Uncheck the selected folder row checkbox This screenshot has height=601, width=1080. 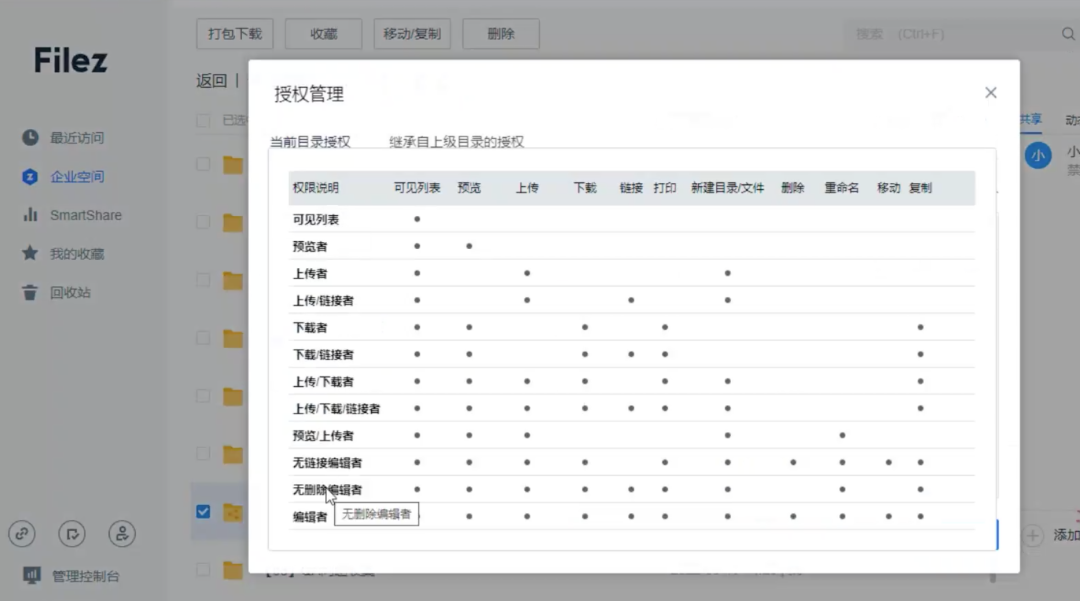click(x=203, y=512)
